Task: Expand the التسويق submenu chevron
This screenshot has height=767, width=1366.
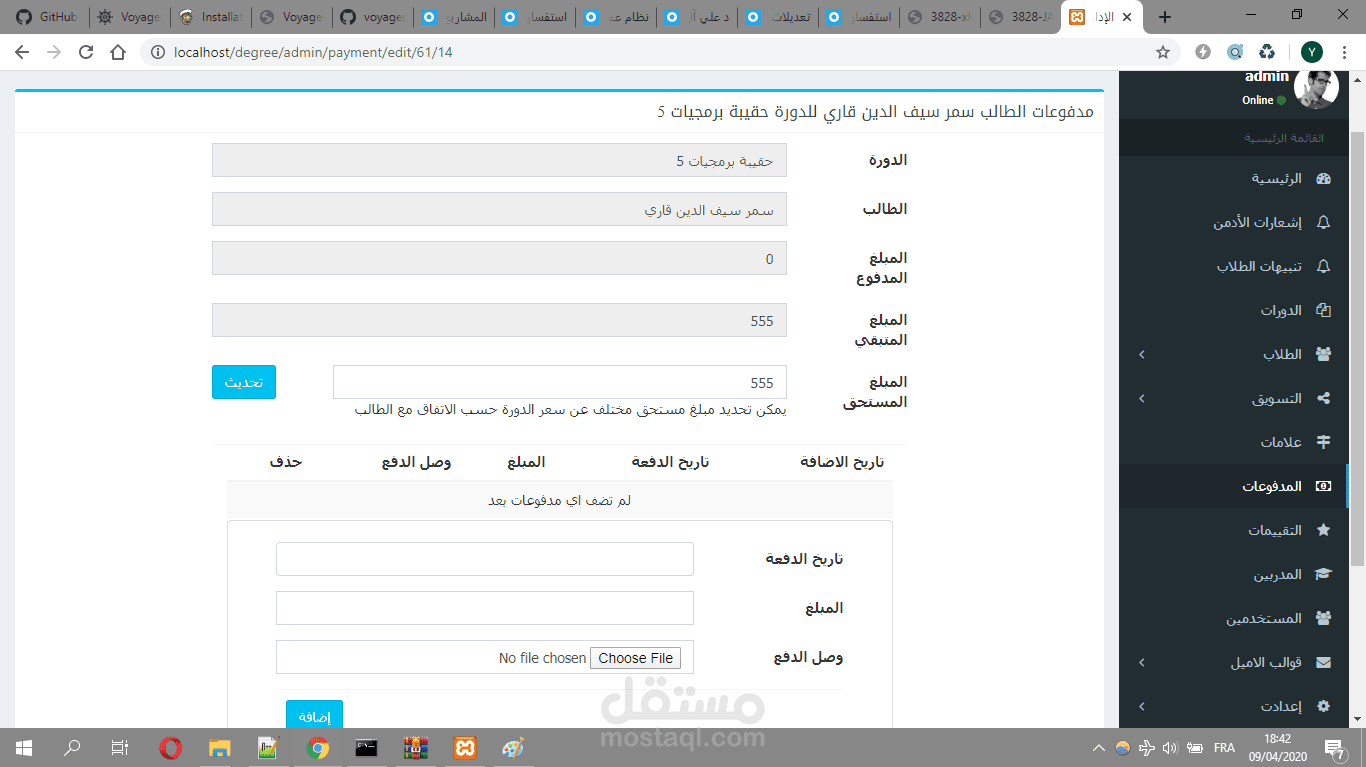Action: [1142, 399]
